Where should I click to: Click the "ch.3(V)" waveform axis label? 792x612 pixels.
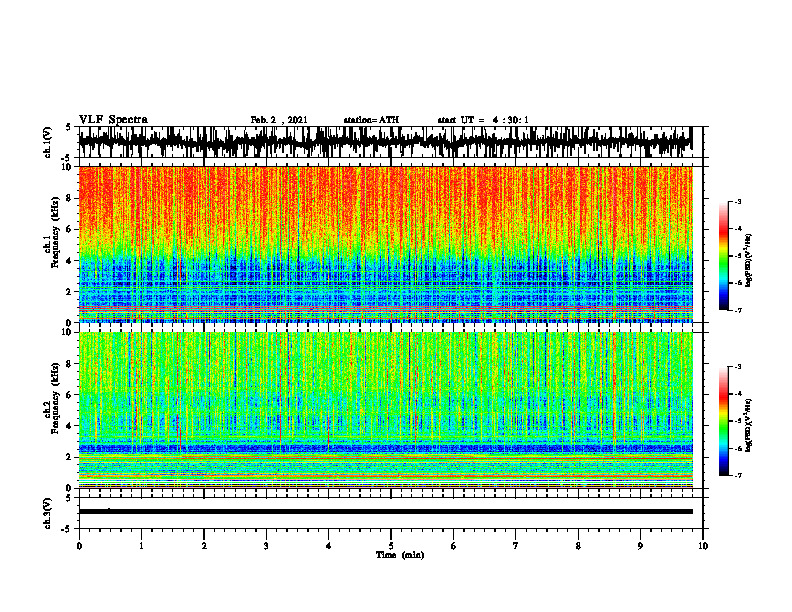coord(48,513)
